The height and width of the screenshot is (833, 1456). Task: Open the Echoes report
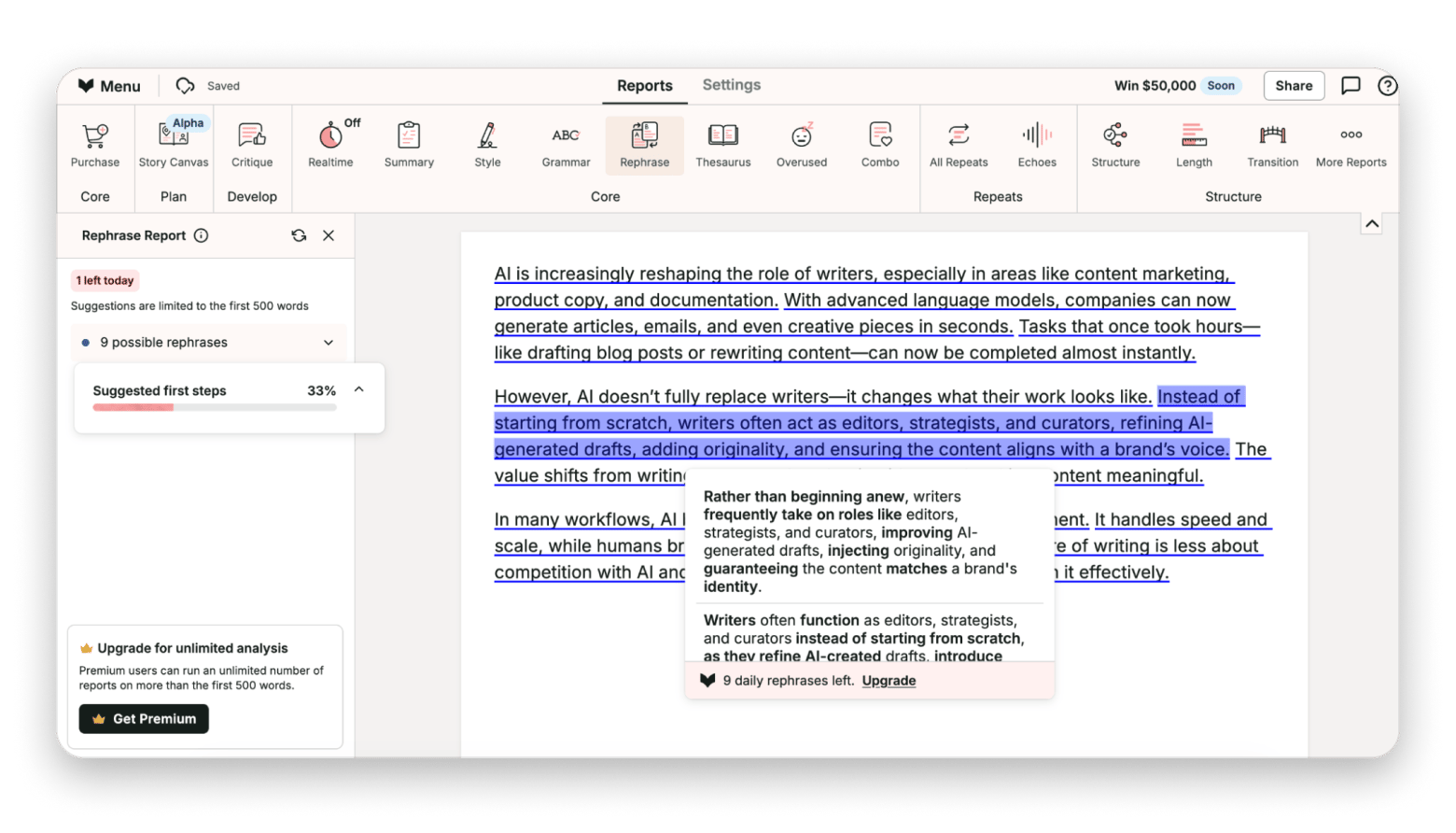(x=1037, y=145)
